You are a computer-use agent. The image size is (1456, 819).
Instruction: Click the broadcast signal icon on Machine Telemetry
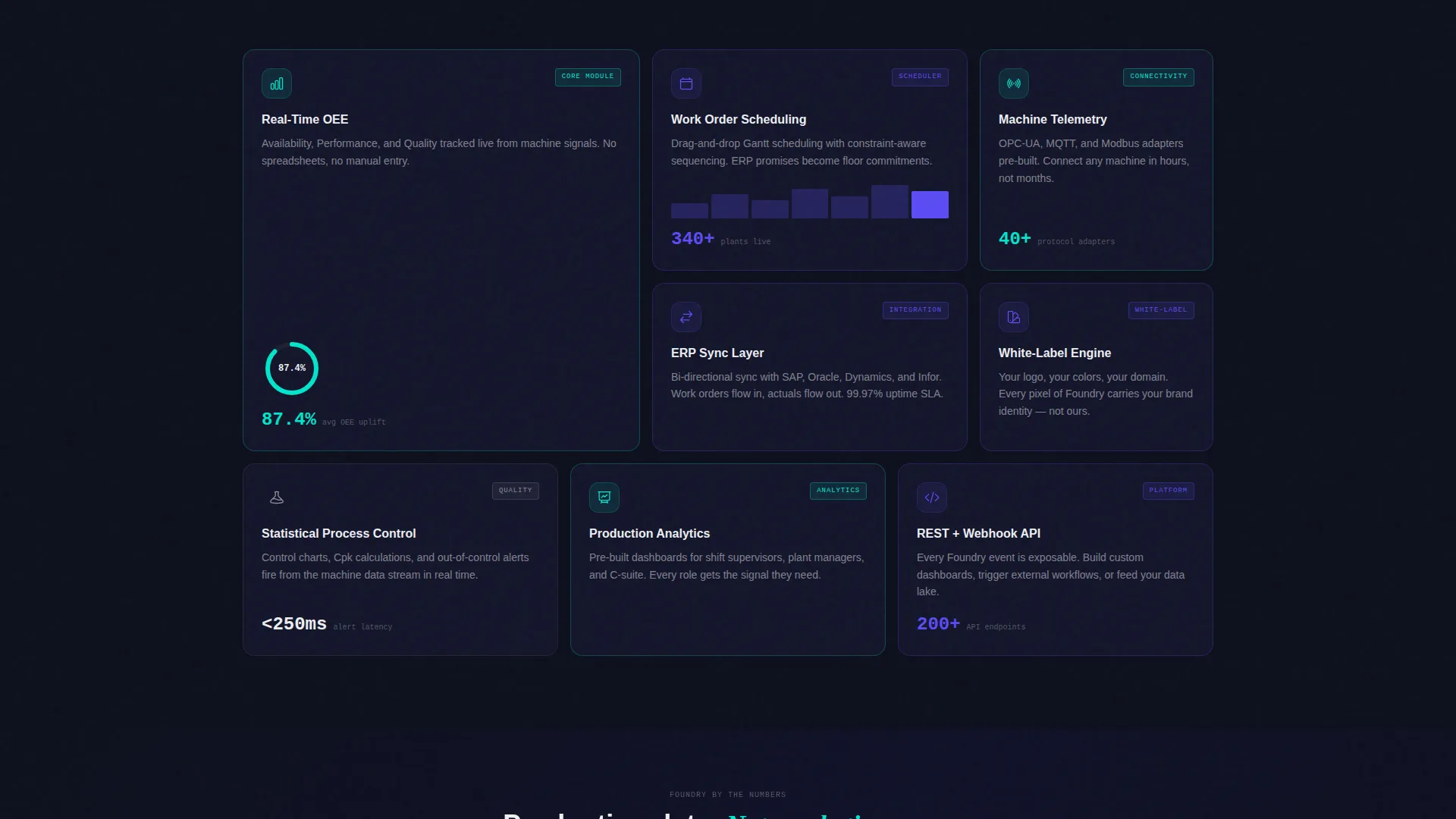click(x=1014, y=83)
